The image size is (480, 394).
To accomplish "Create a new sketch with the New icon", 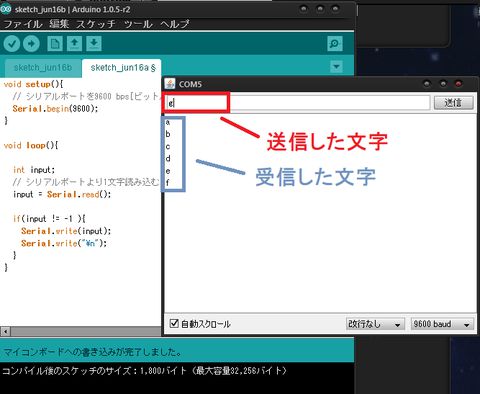I will point(55,44).
